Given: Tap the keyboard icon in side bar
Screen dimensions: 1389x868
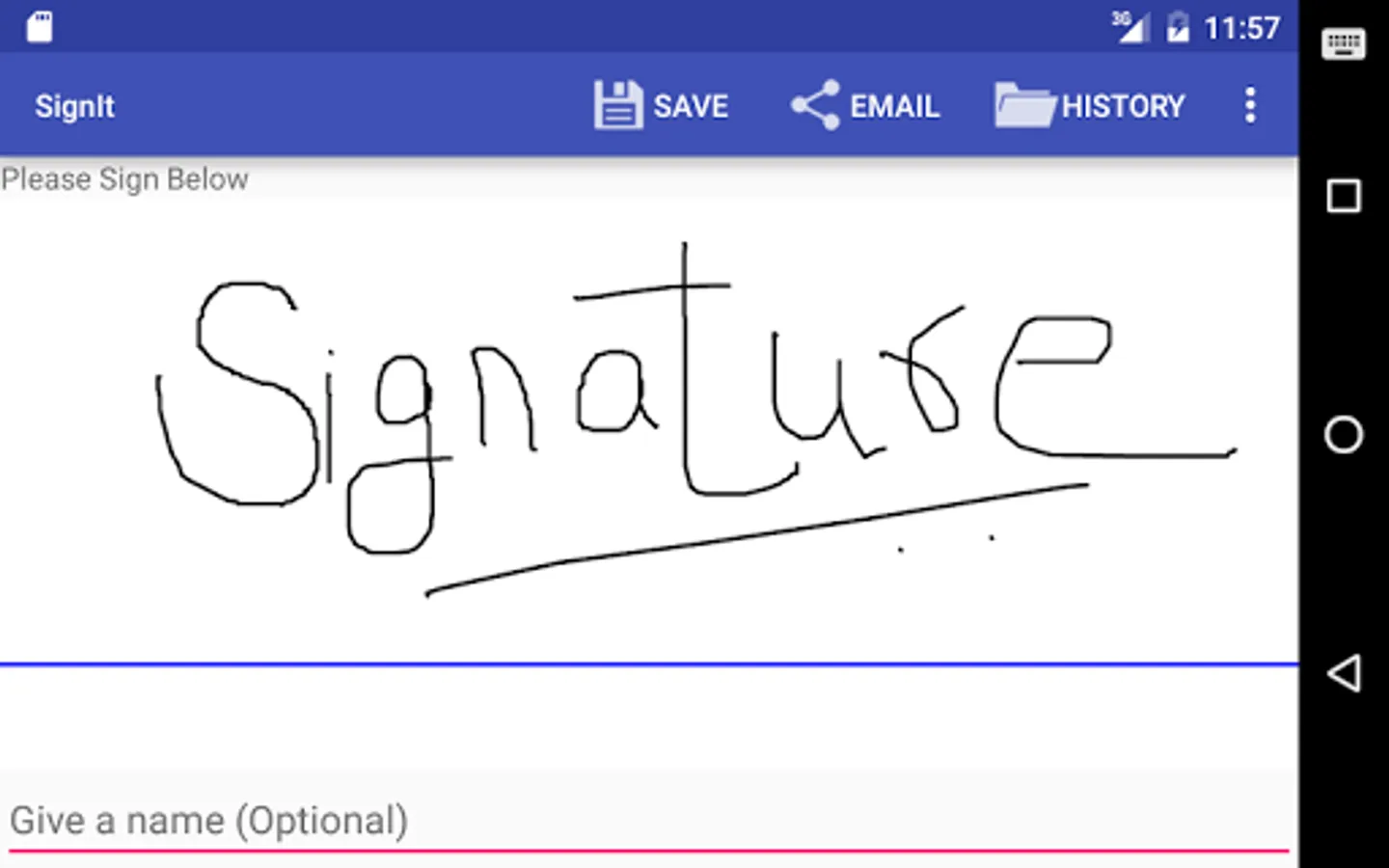Looking at the screenshot, I should coord(1343,43).
